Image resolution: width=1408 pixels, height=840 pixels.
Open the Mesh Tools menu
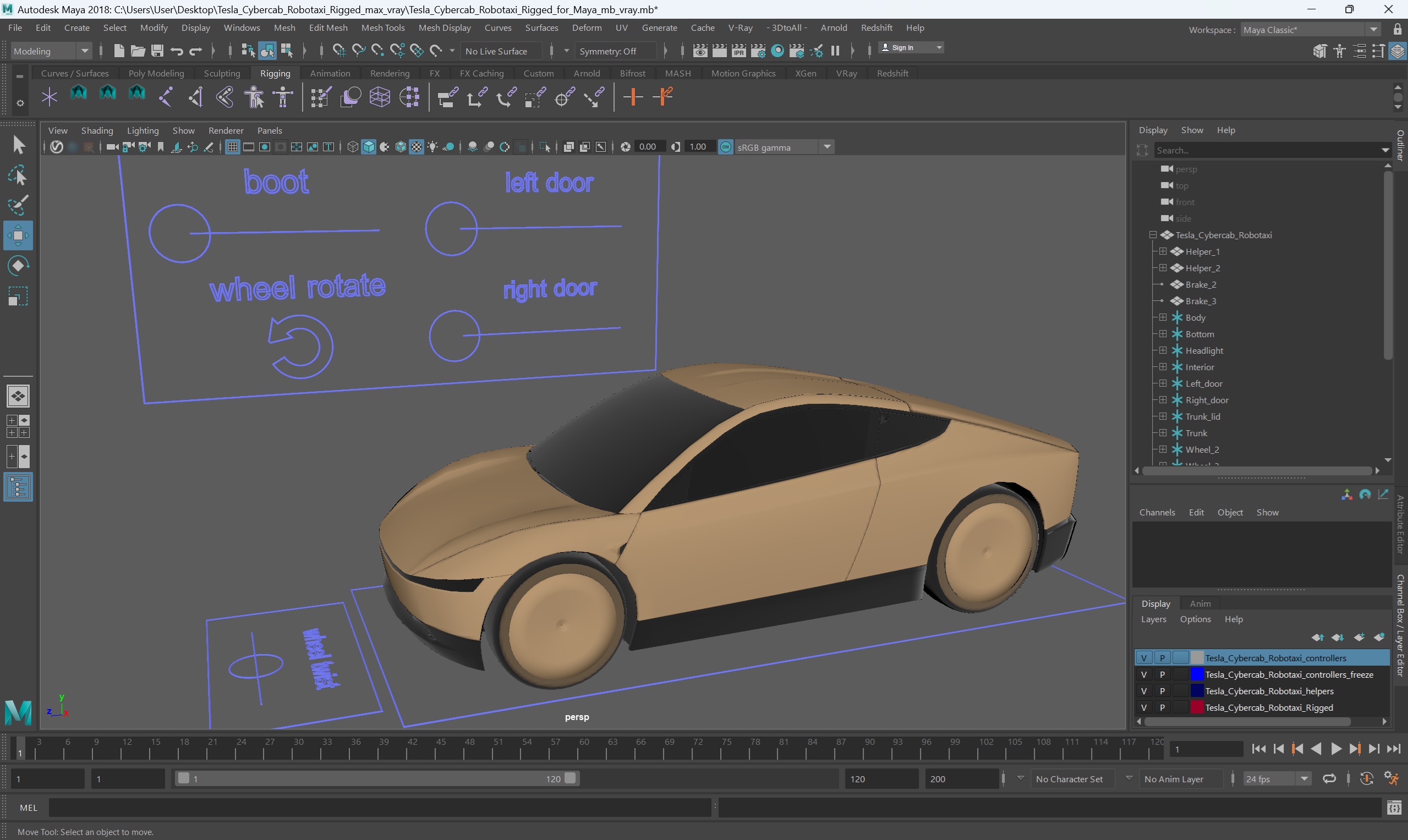tap(383, 27)
